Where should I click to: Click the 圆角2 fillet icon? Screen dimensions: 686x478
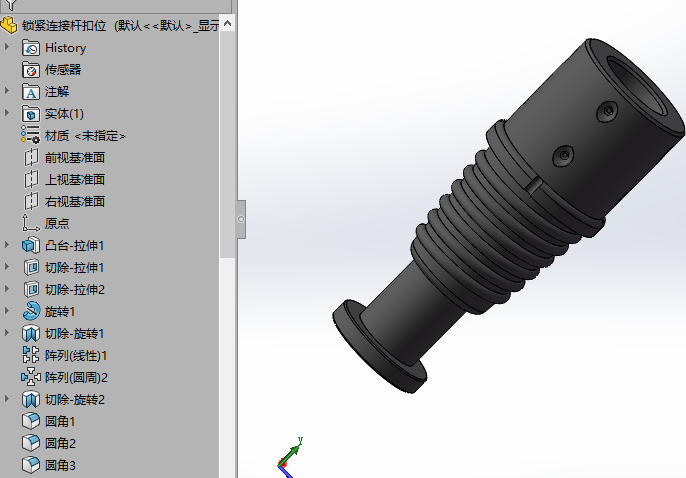coord(31,443)
